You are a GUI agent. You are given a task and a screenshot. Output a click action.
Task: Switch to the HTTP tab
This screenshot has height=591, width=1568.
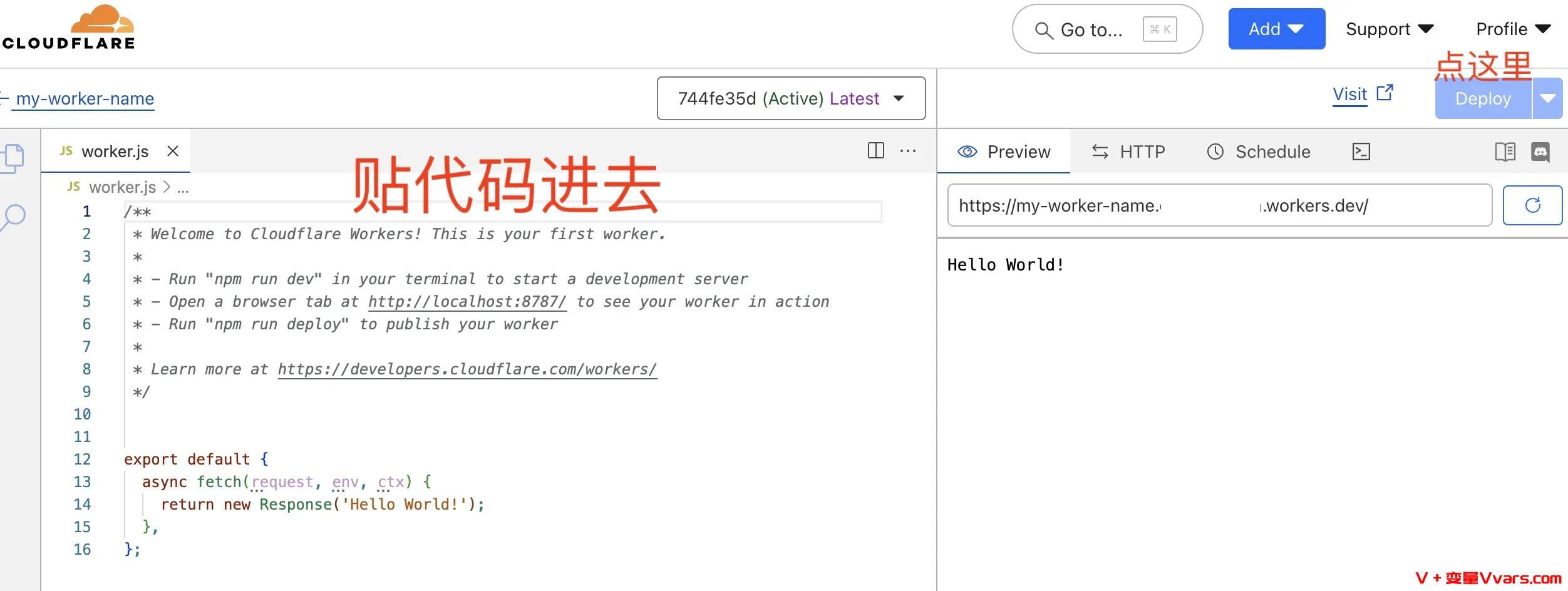pyautogui.click(x=1128, y=152)
